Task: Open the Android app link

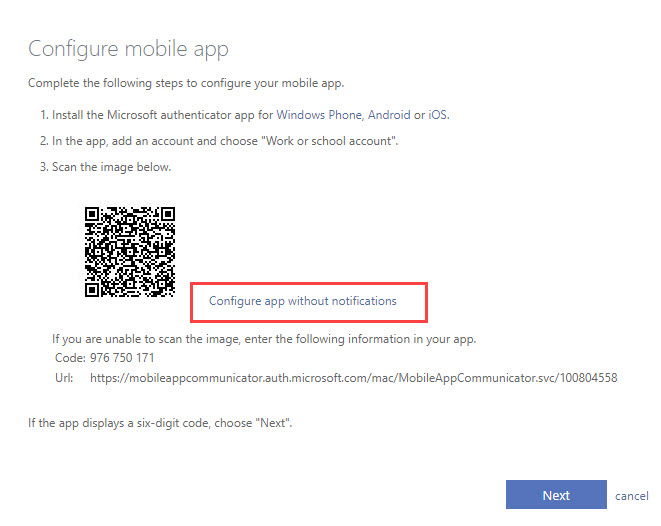Action: point(389,115)
